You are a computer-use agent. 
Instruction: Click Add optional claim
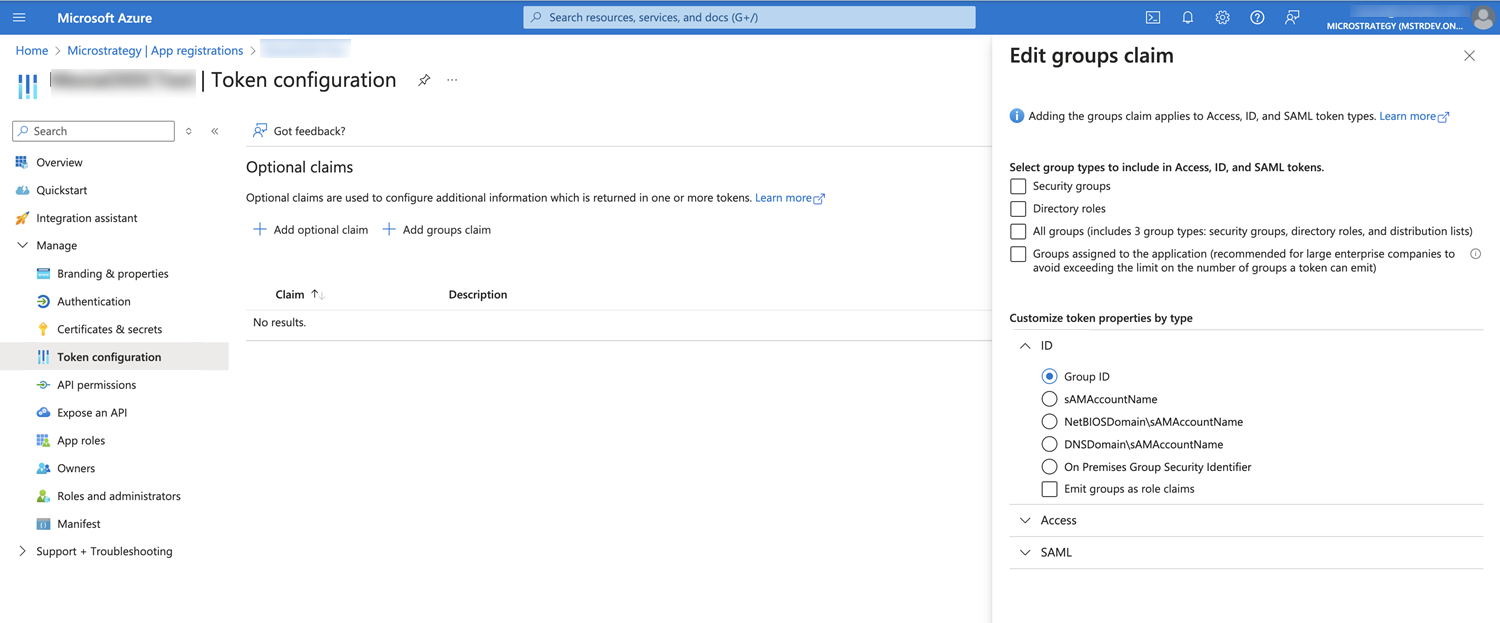310,230
